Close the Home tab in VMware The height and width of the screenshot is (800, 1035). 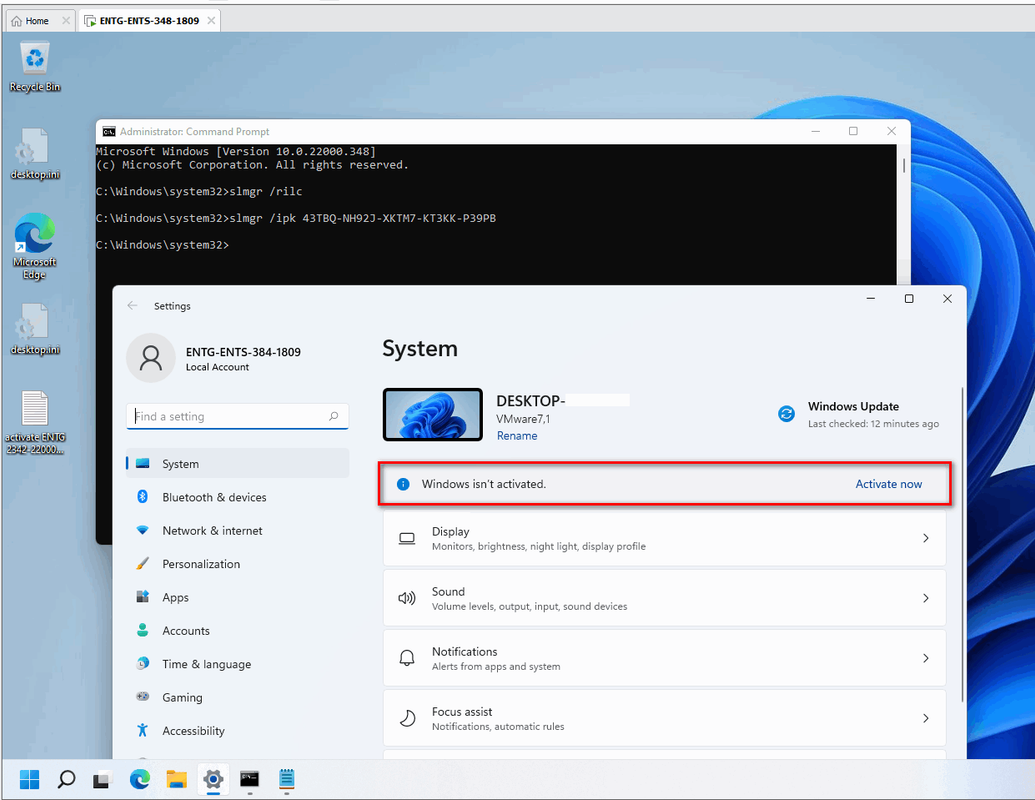[x=66, y=20]
